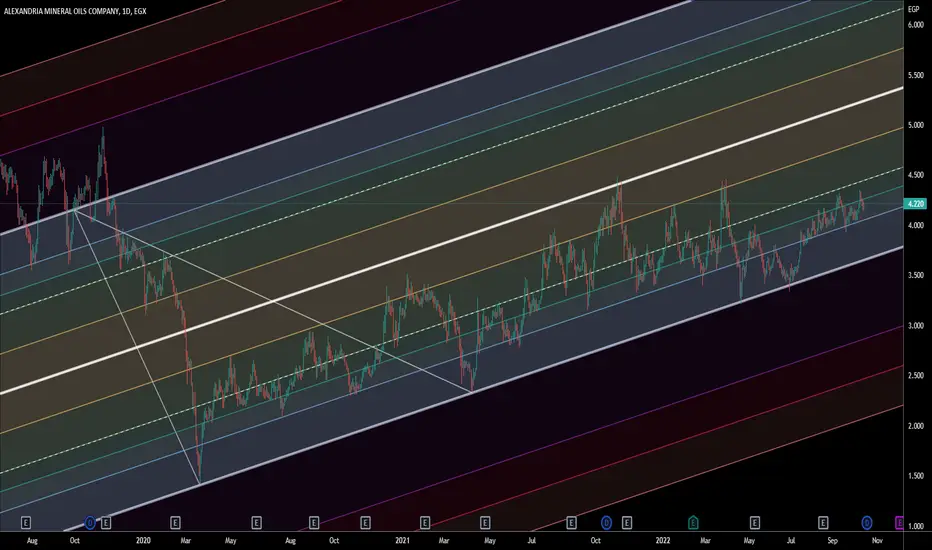Open the earnings marker between Jul and Oct 2021
This screenshot has height=550, width=932.
(x=571, y=523)
